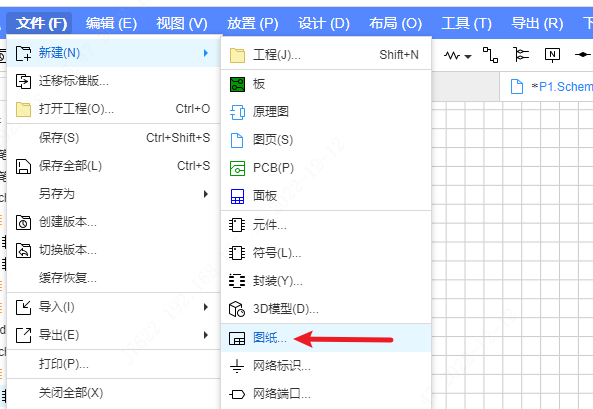Open the resistor tool dropdown arrow
Image resolution: width=593 pixels, height=409 pixels.
468,57
